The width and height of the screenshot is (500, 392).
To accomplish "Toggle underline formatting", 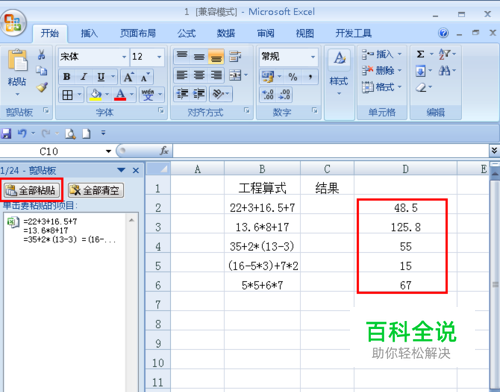I will click(x=101, y=77).
